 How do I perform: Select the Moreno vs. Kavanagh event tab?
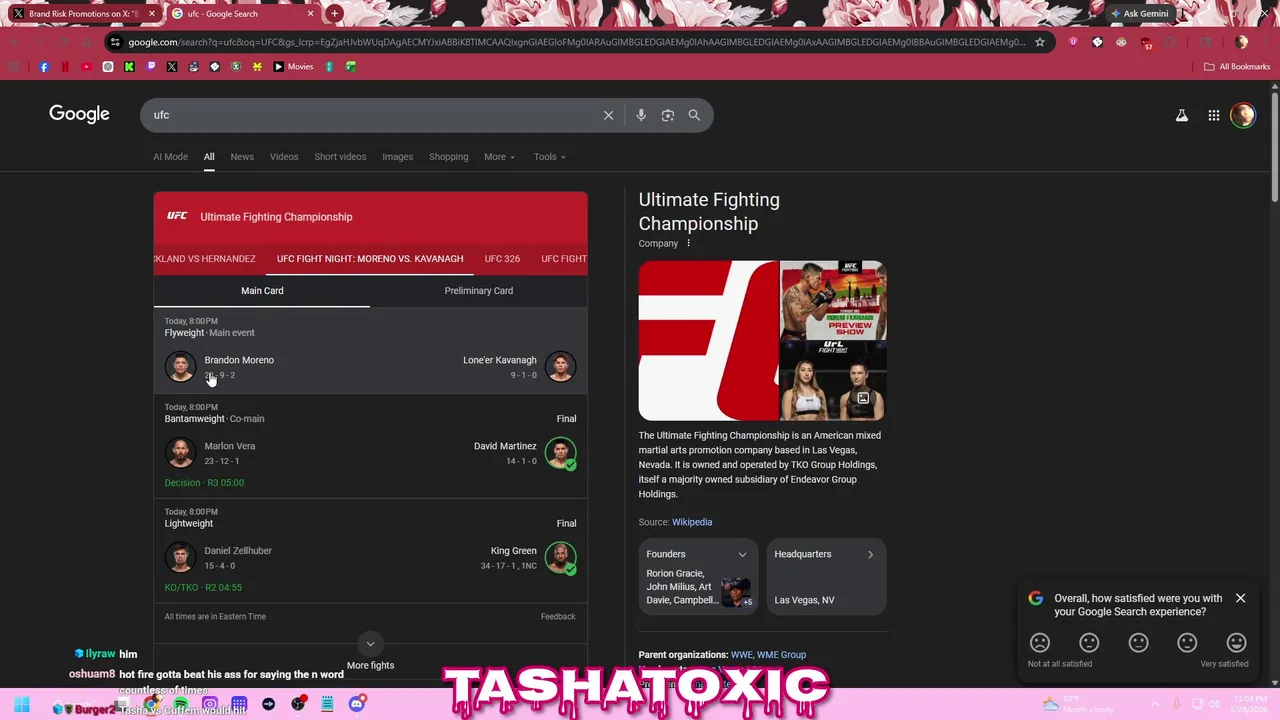coord(370,259)
